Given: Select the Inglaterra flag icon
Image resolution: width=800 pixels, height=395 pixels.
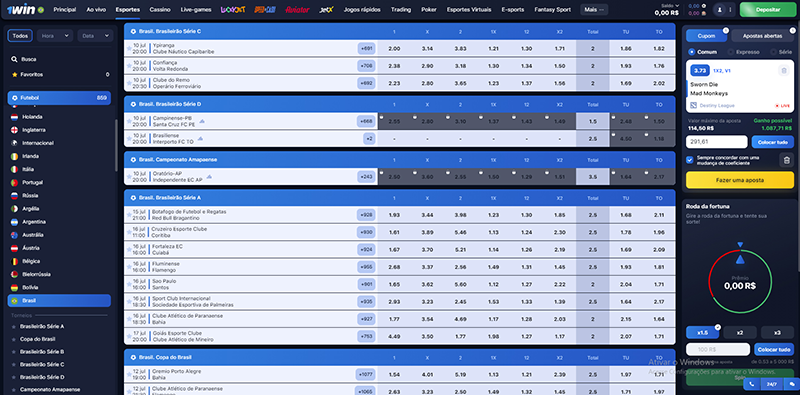Looking at the screenshot, I should tap(14, 130).
